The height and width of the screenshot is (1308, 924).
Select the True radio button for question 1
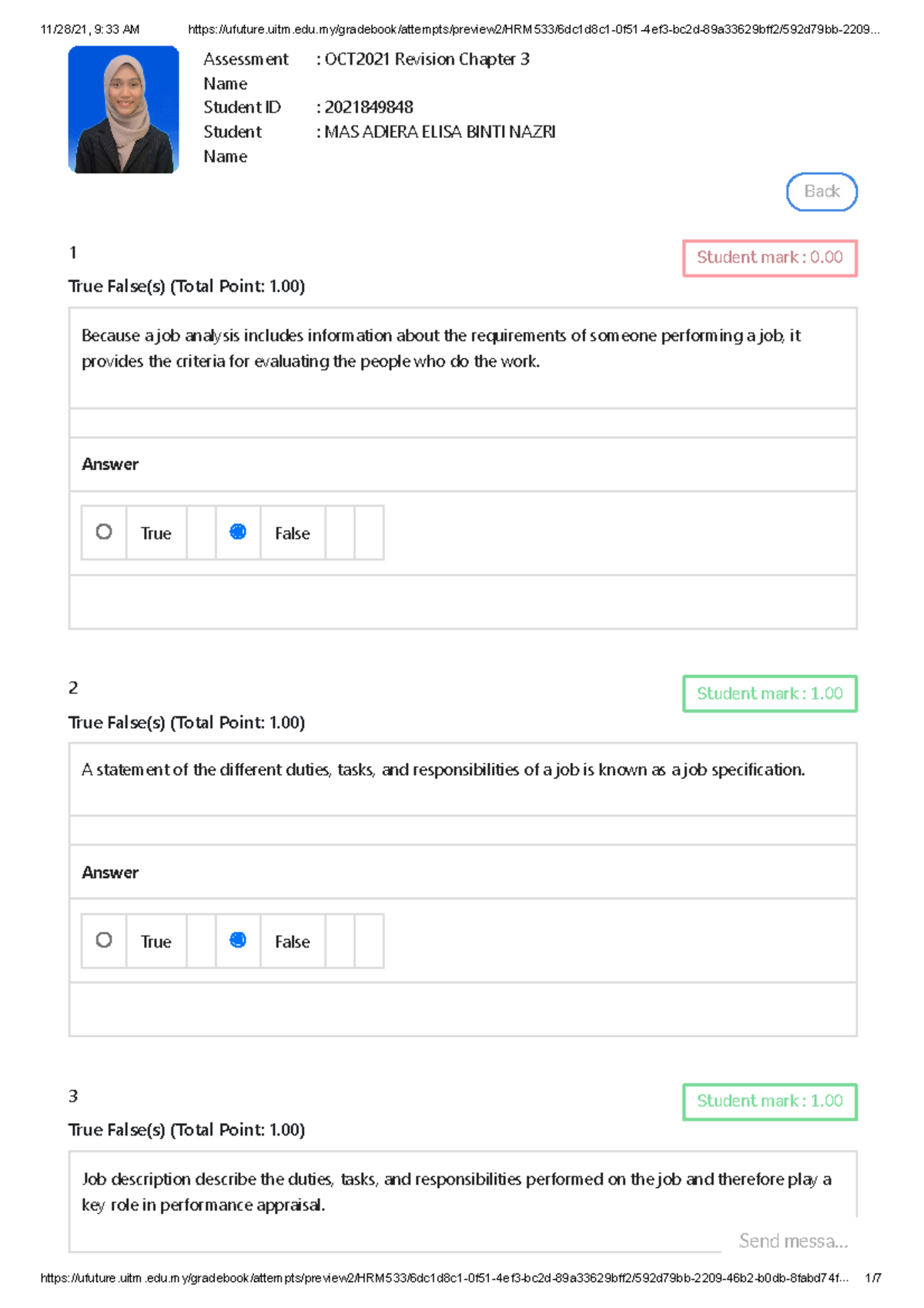pos(105,532)
